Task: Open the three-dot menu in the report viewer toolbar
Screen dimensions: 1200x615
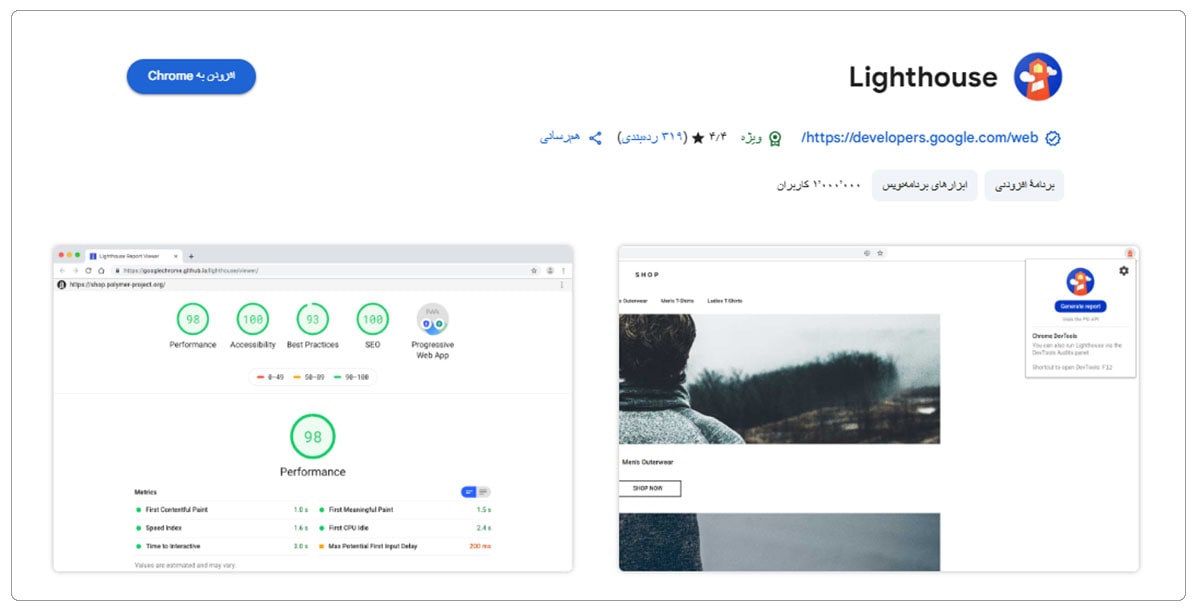Action: coord(562,270)
